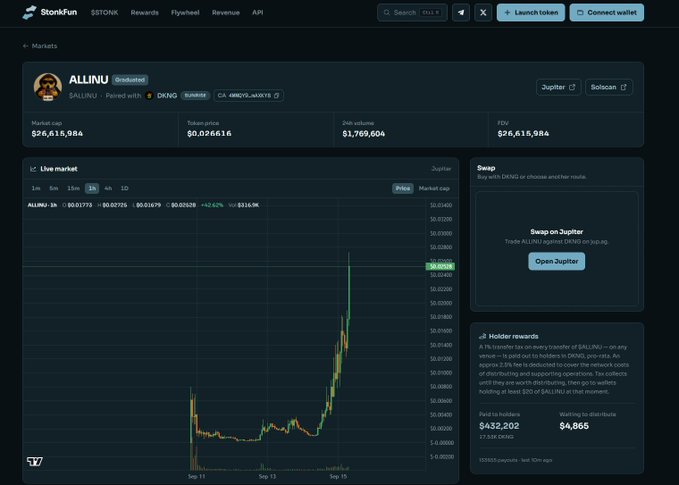Copy the contract address
The image size is (679, 485).
tap(276, 95)
